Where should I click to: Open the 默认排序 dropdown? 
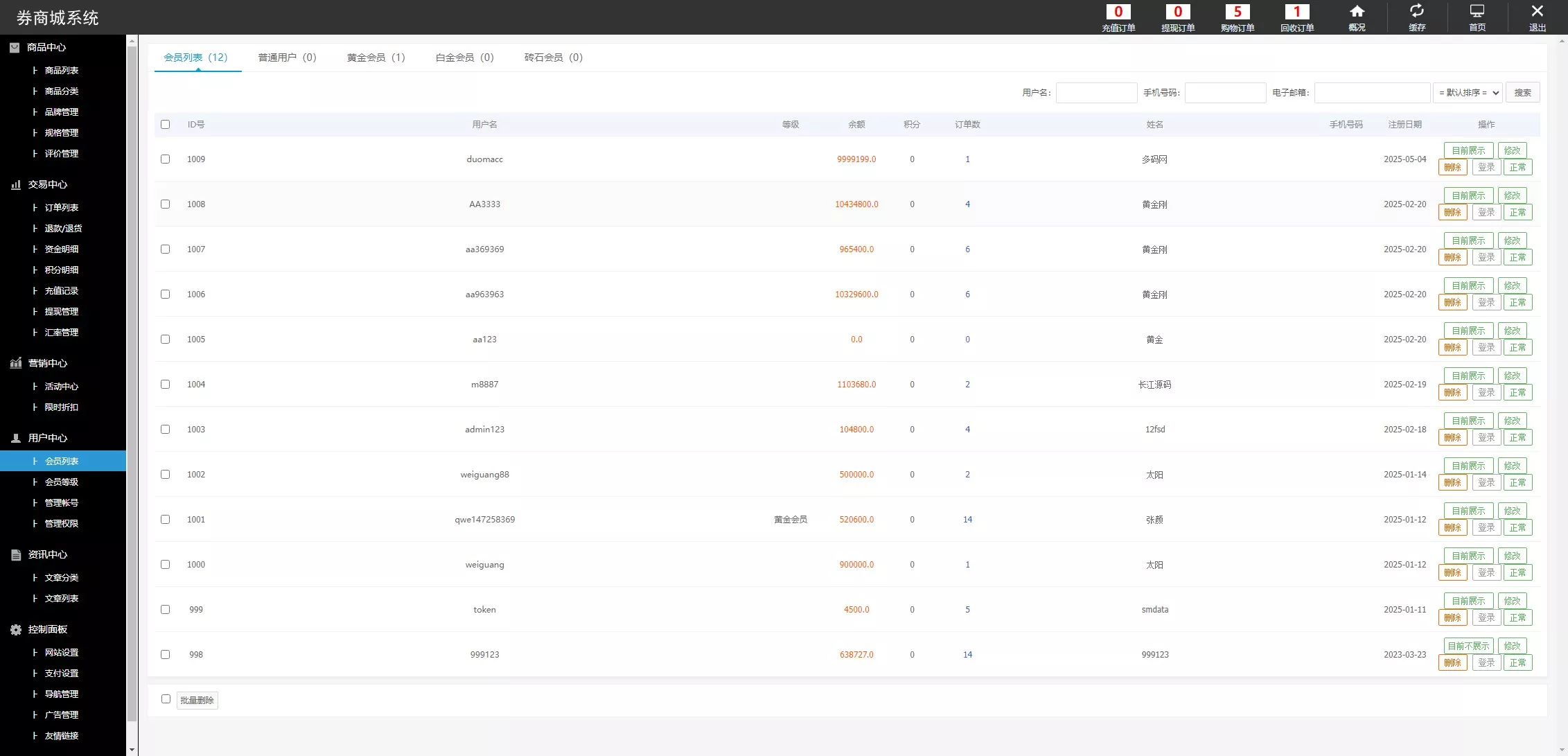pyautogui.click(x=1468, y=93)
